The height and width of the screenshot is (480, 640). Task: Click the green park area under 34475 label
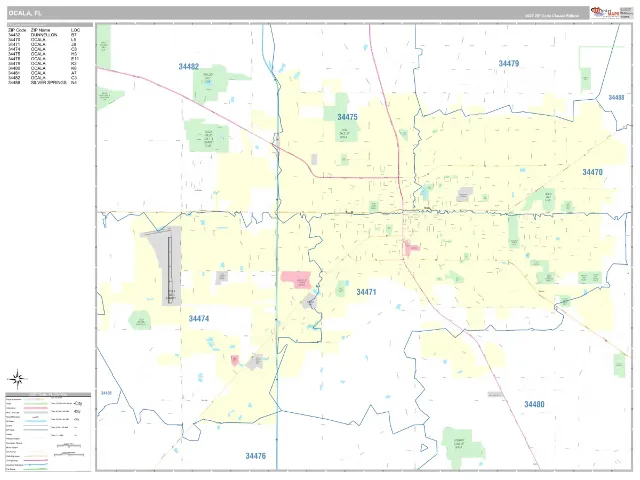pyautogui.click(x=344, y=132)
